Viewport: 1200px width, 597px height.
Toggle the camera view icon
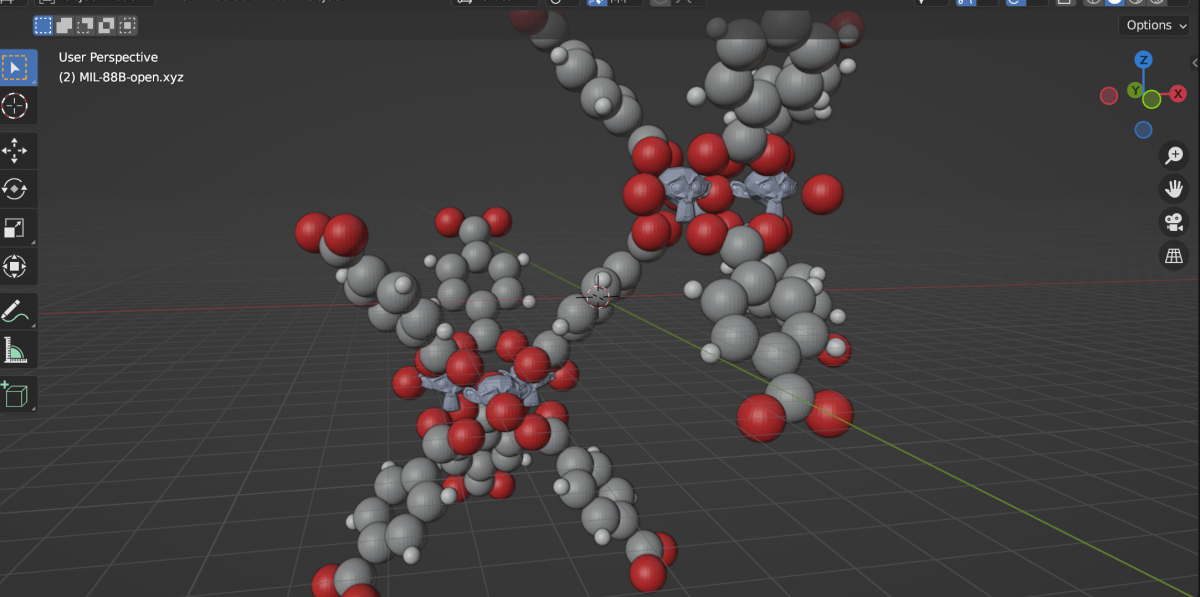(1174, 222)
